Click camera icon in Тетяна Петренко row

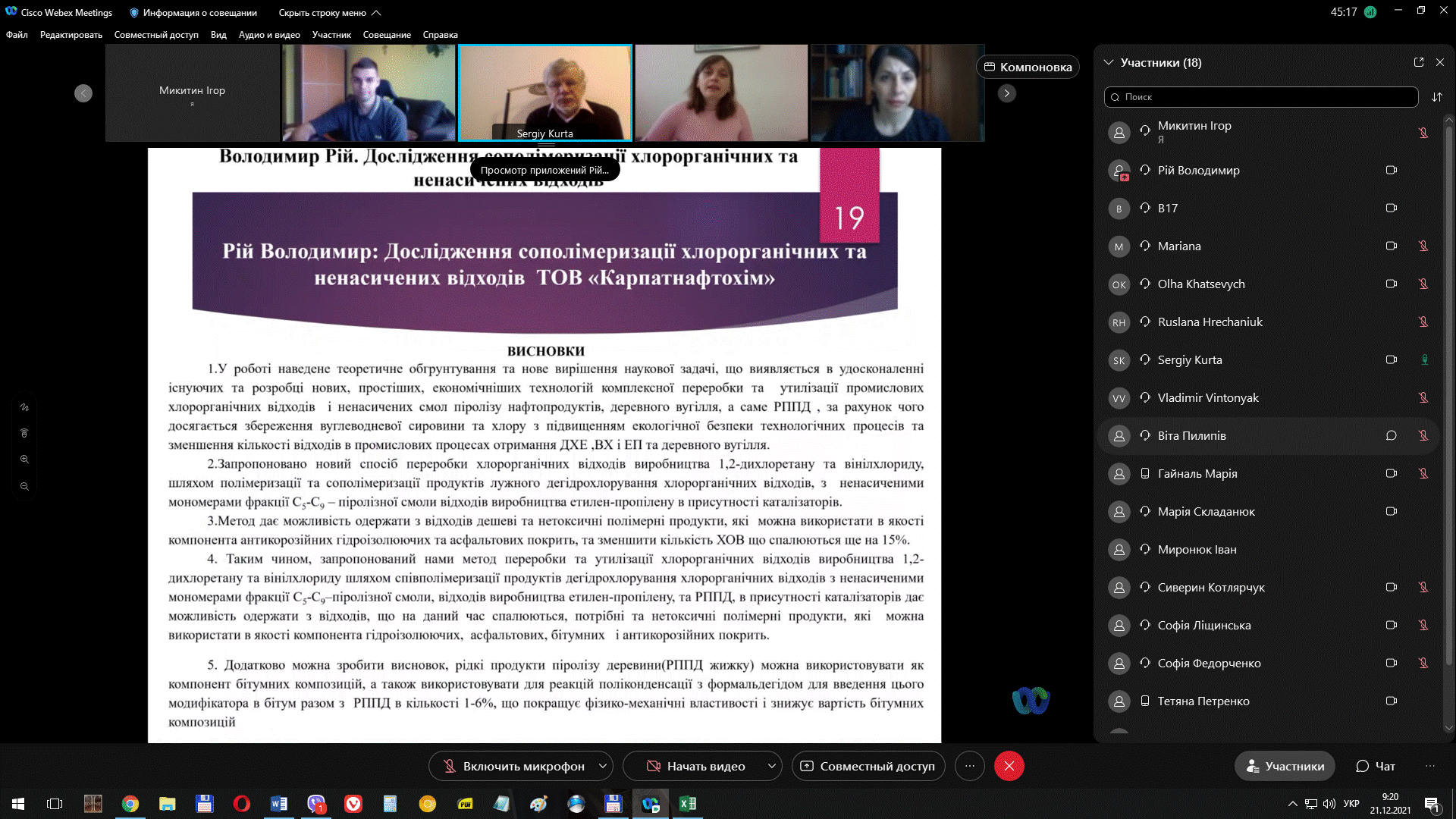pos(1392,701)
